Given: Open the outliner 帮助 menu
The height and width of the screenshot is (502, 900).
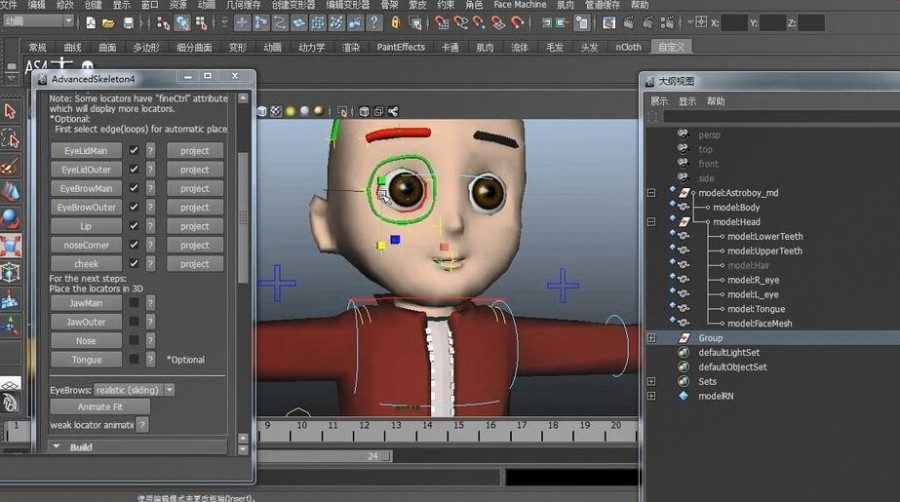Looking at the screenshot, I should [716, 101].
